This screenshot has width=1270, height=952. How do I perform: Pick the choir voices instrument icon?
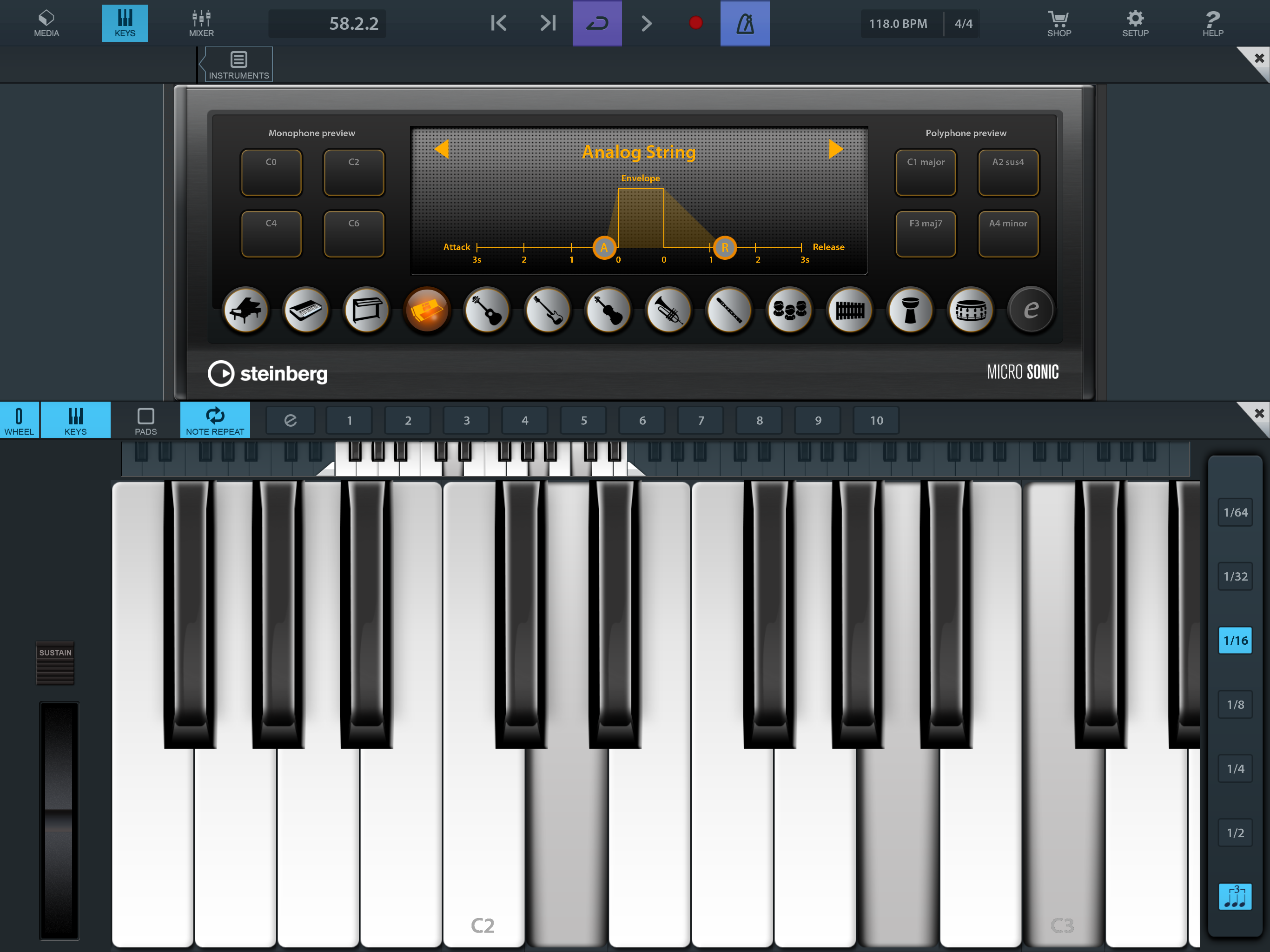[789, 311]
